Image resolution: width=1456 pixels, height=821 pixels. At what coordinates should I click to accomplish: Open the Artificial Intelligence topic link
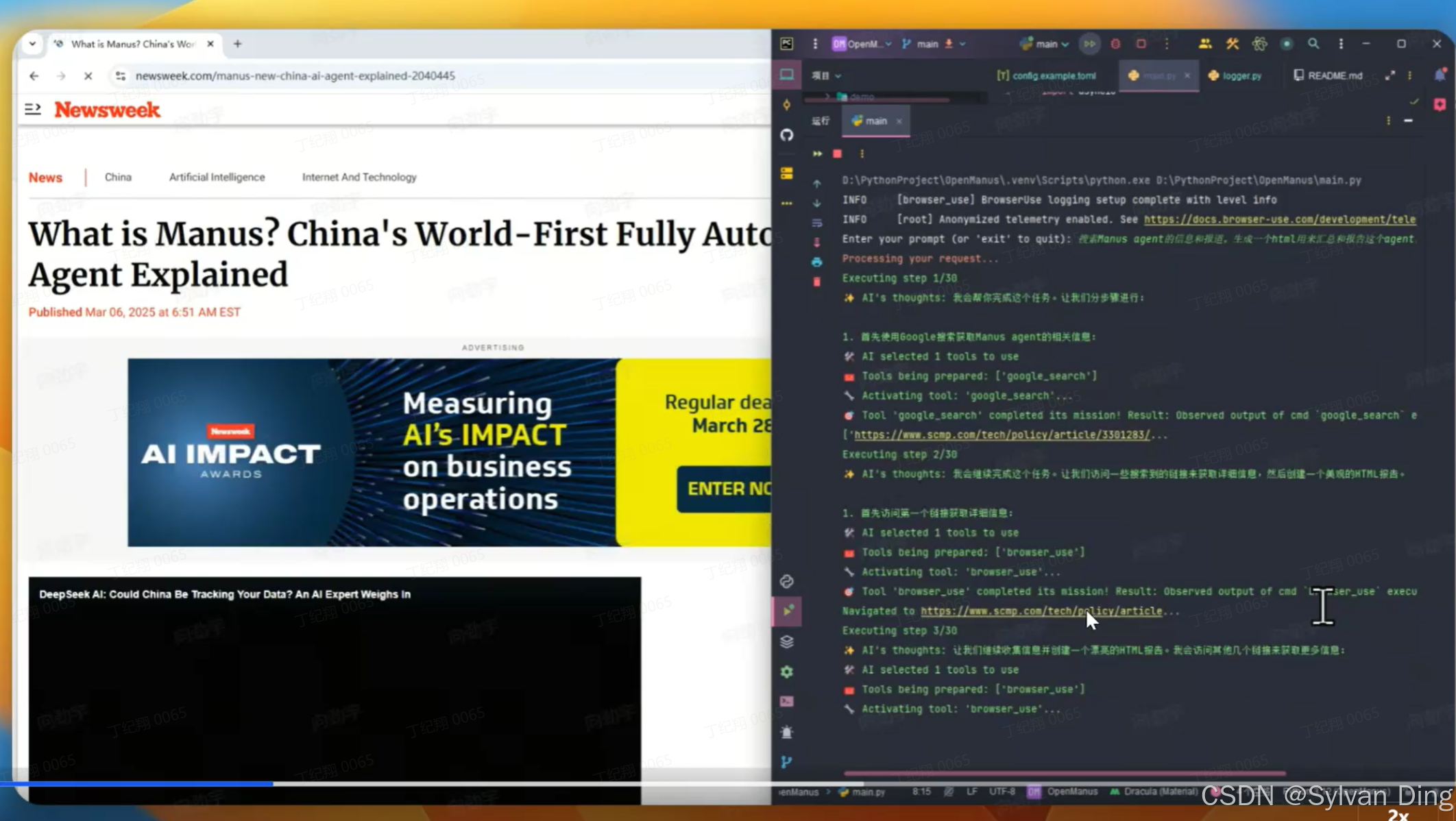pyautogui.click(x=217, y=177)
